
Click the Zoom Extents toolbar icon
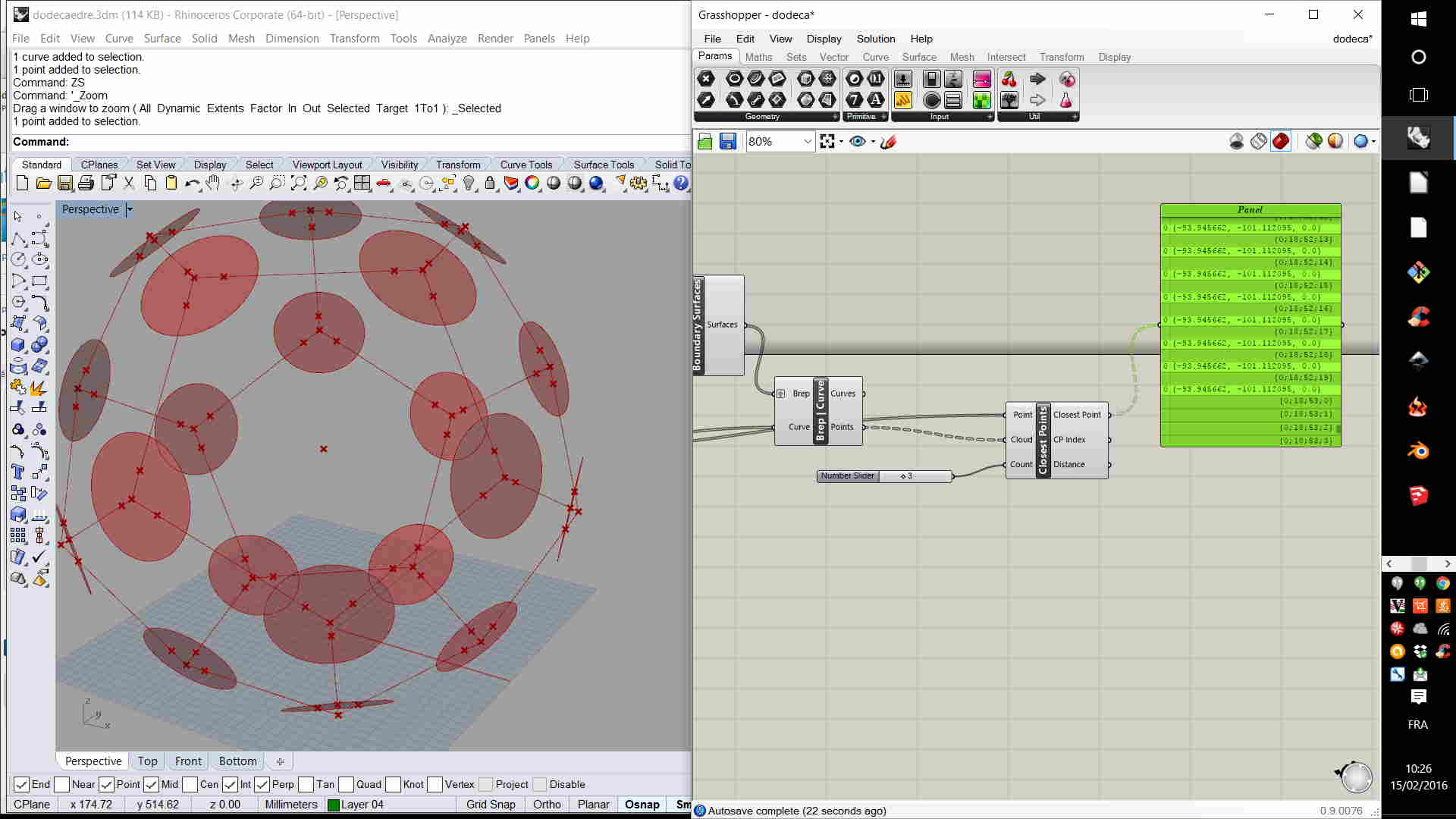299,183
